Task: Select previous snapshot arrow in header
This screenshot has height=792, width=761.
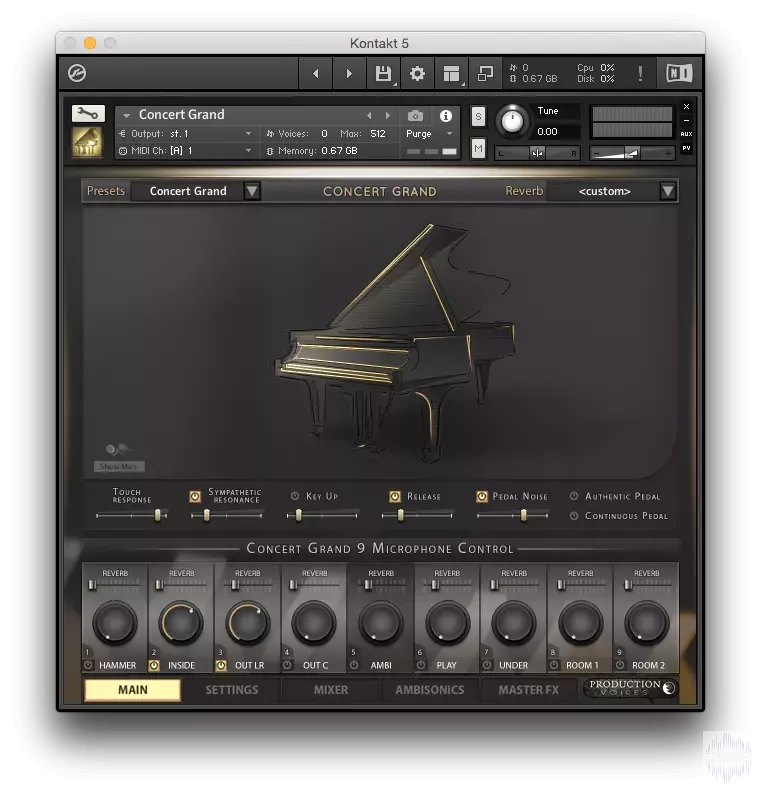Action: (x=369, y=116)
